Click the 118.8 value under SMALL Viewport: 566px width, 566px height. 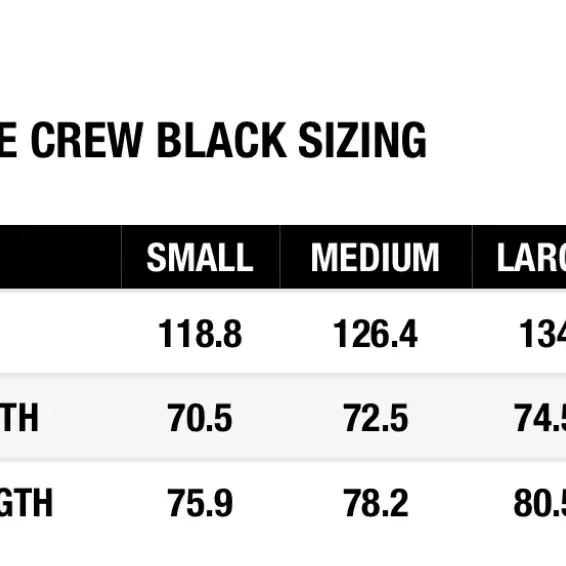click(x=200, y=334)
